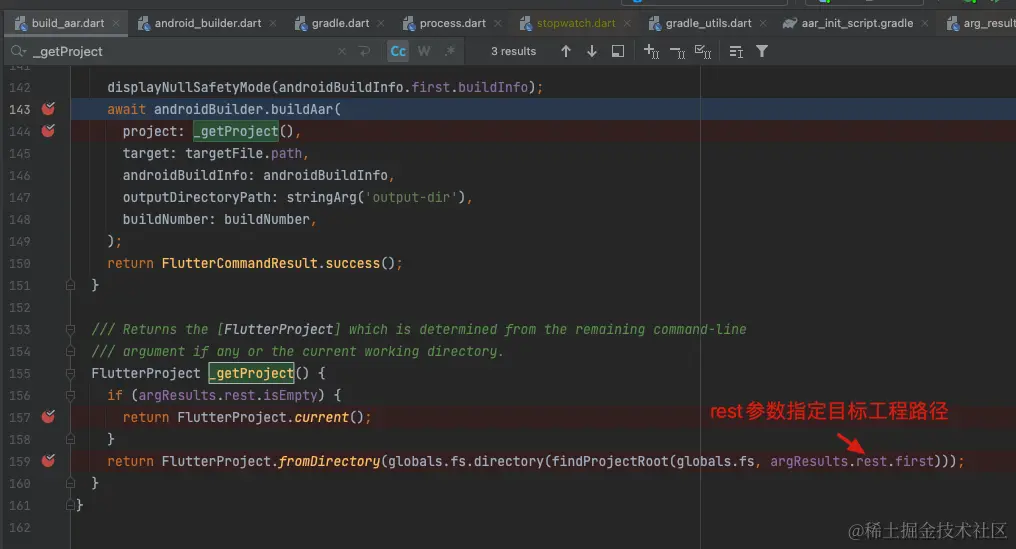Collapse if block fold at line 156
Image resolution: width=1016 pixels, height=549 pixels.
coord(71,395)
